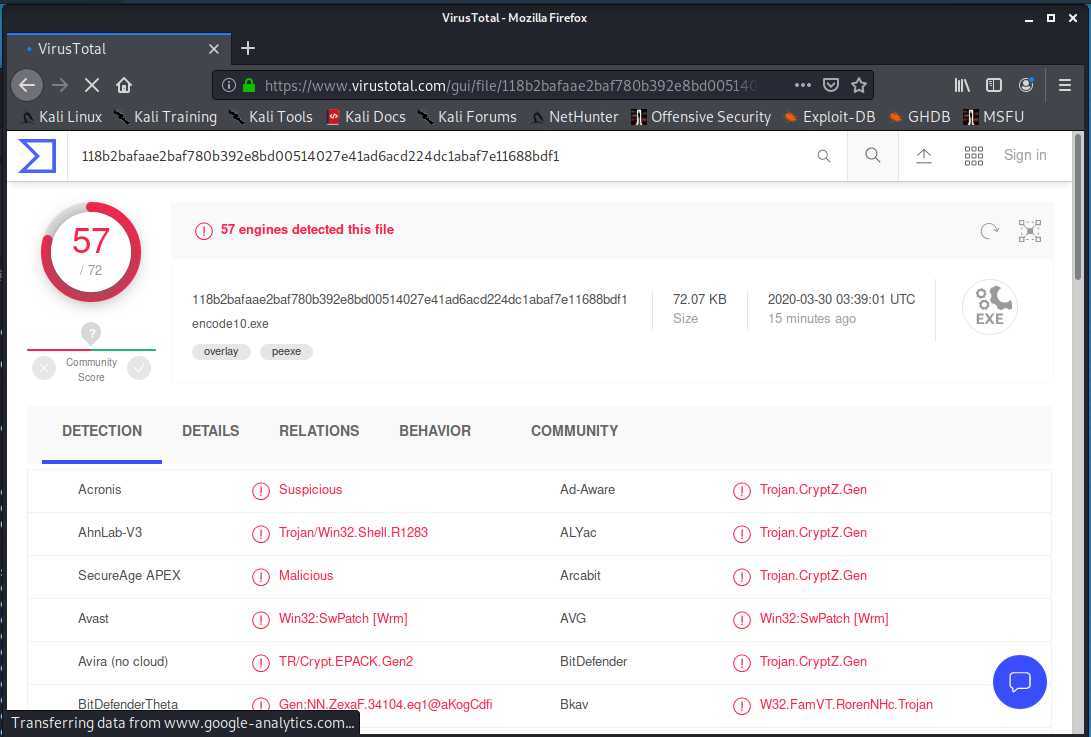The image size is (1091, 737).
Task: Click the file size value 72.07 KB
Action: 699,299
